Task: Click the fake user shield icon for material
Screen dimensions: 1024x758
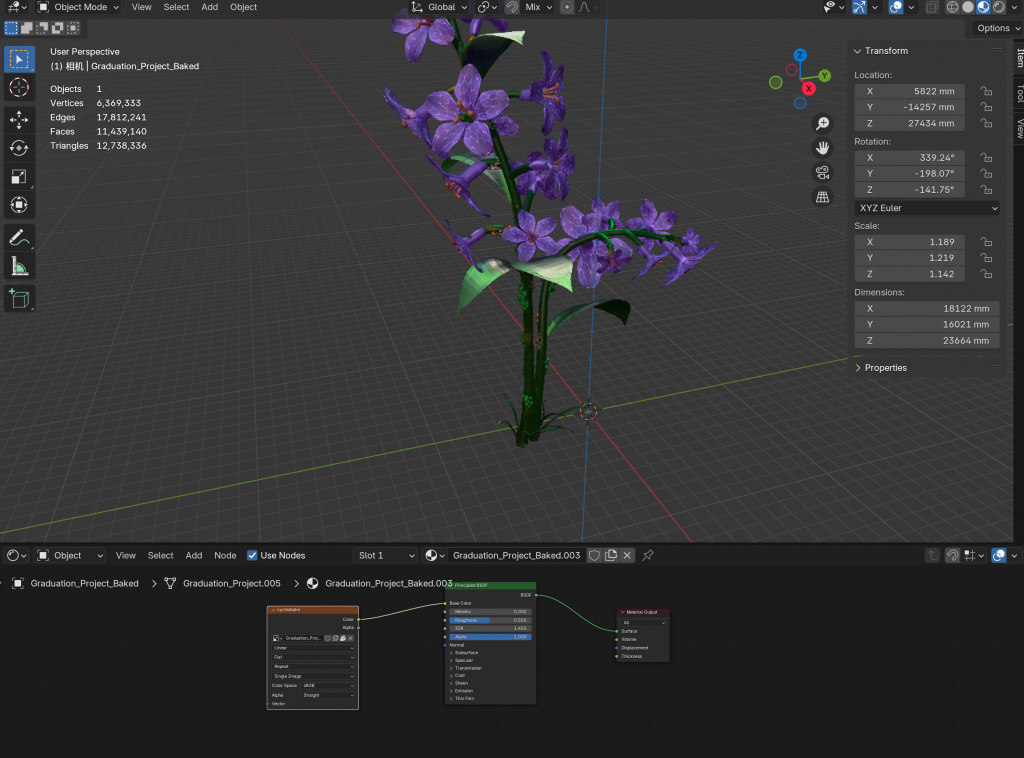Action: [594, 556]
